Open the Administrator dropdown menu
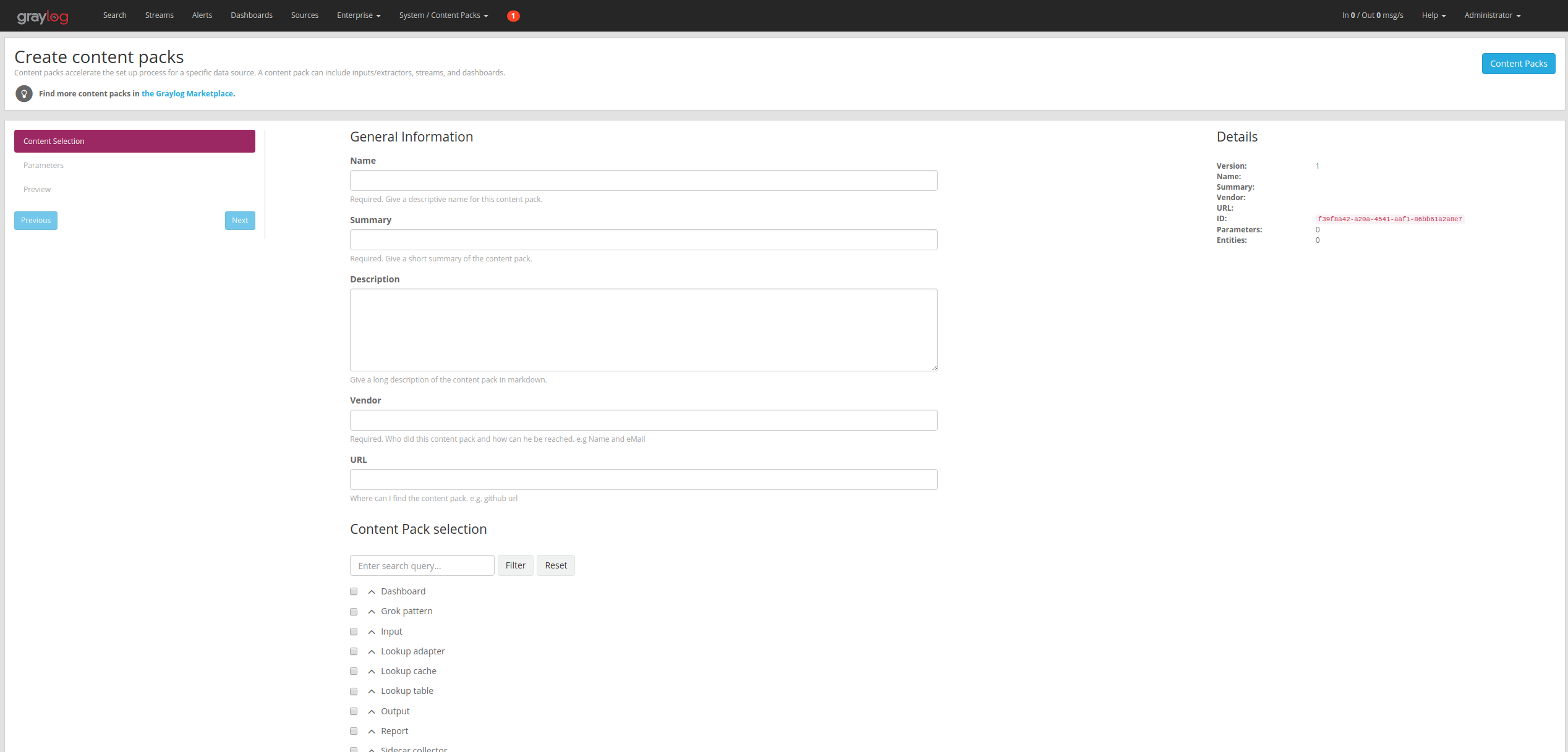This screenshot has height=752, width=1568. point(1492,15)
